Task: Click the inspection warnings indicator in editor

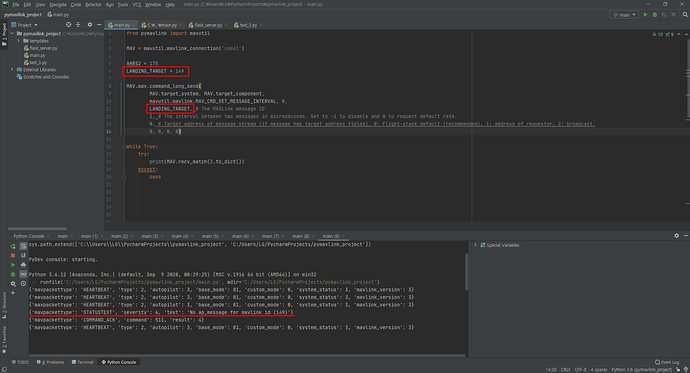Action: tap(663, 34)
